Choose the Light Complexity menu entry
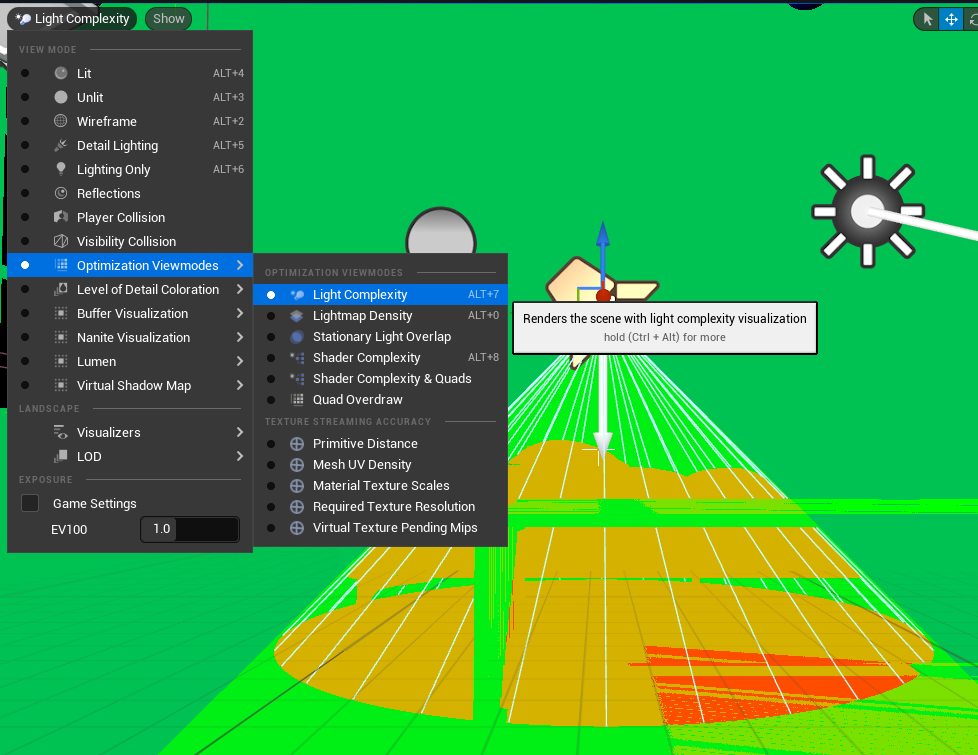This screenshot has width=978, height=755. click(380, 295)
